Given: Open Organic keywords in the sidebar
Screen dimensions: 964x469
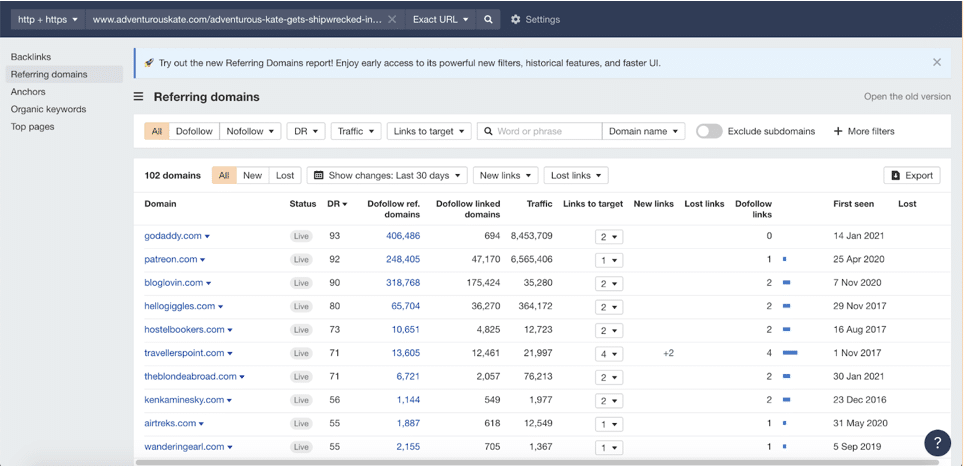Looking at the screenshot, I should pyautogui.click(x=48, y=109).
